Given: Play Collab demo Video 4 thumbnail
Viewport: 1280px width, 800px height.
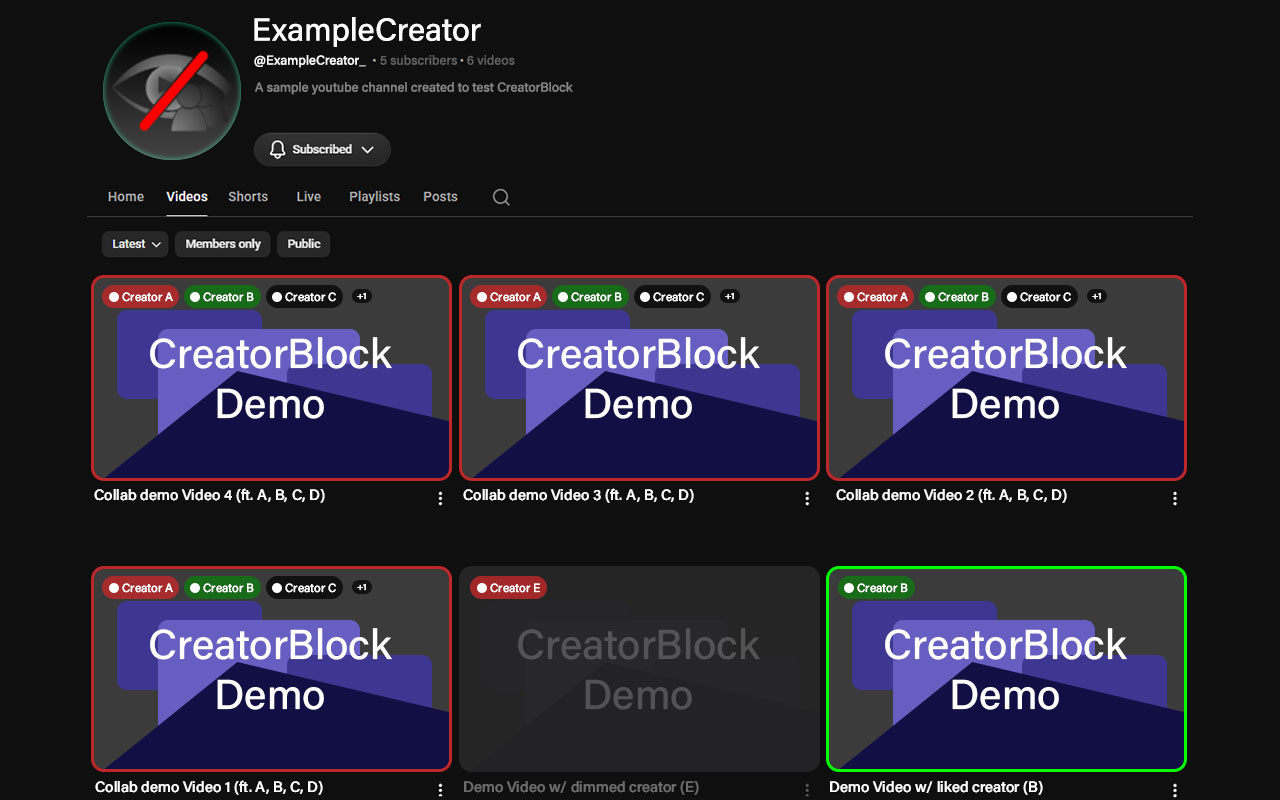Looking at the screenshot, I should point(271,378).
